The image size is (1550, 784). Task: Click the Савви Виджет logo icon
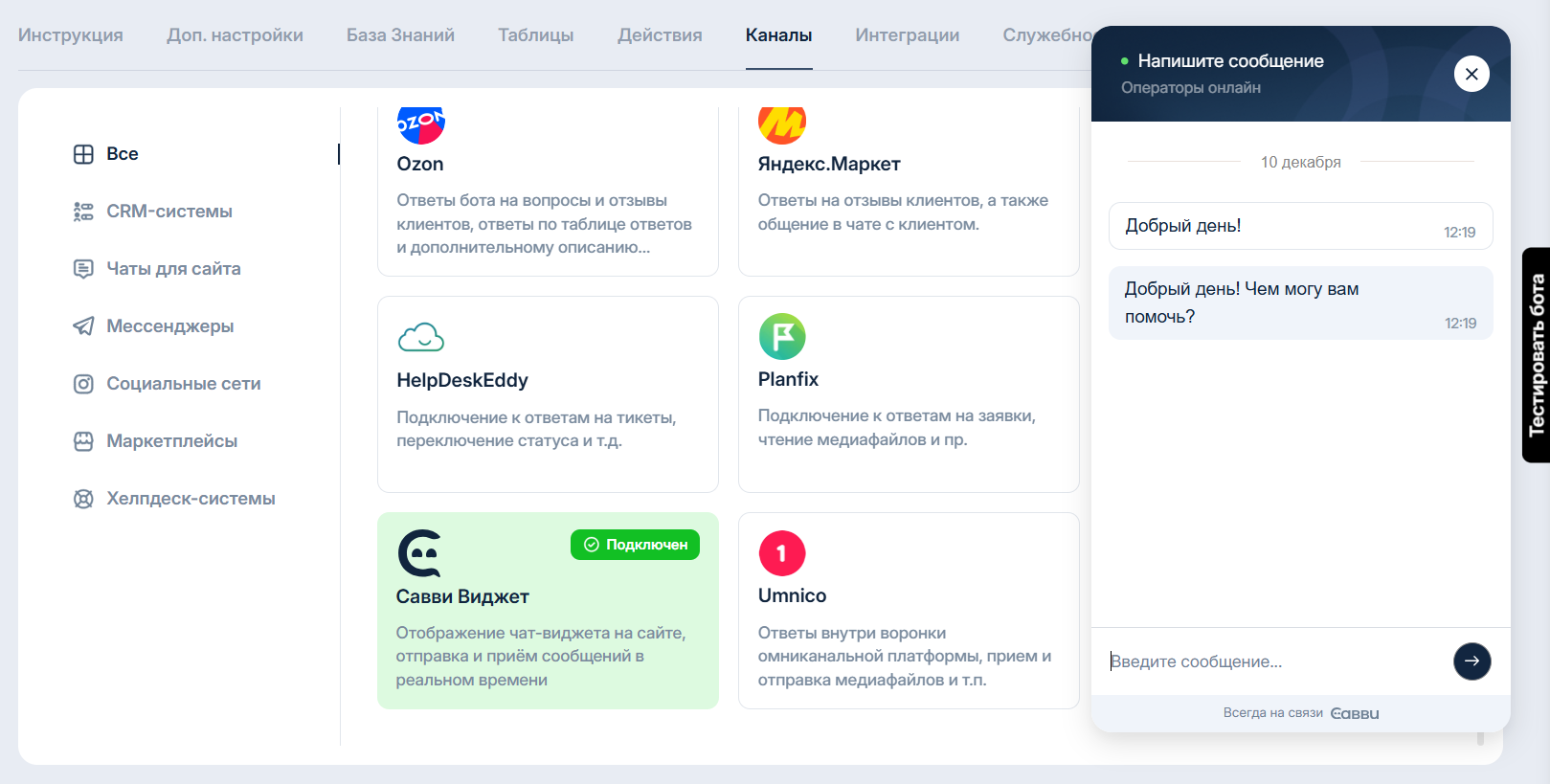click(419, 553)
